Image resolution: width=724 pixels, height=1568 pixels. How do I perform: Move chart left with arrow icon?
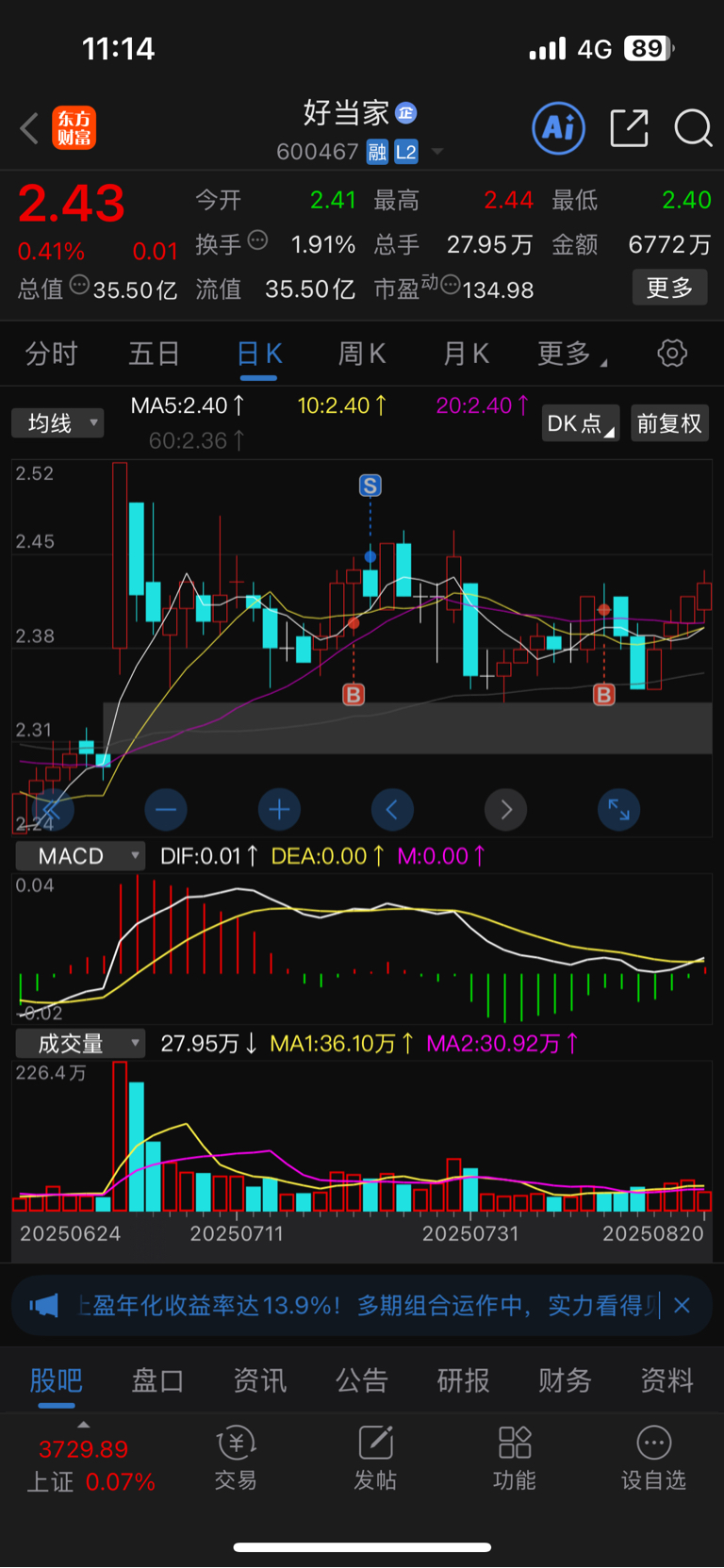pyautogui.click(x=392, y=809)
